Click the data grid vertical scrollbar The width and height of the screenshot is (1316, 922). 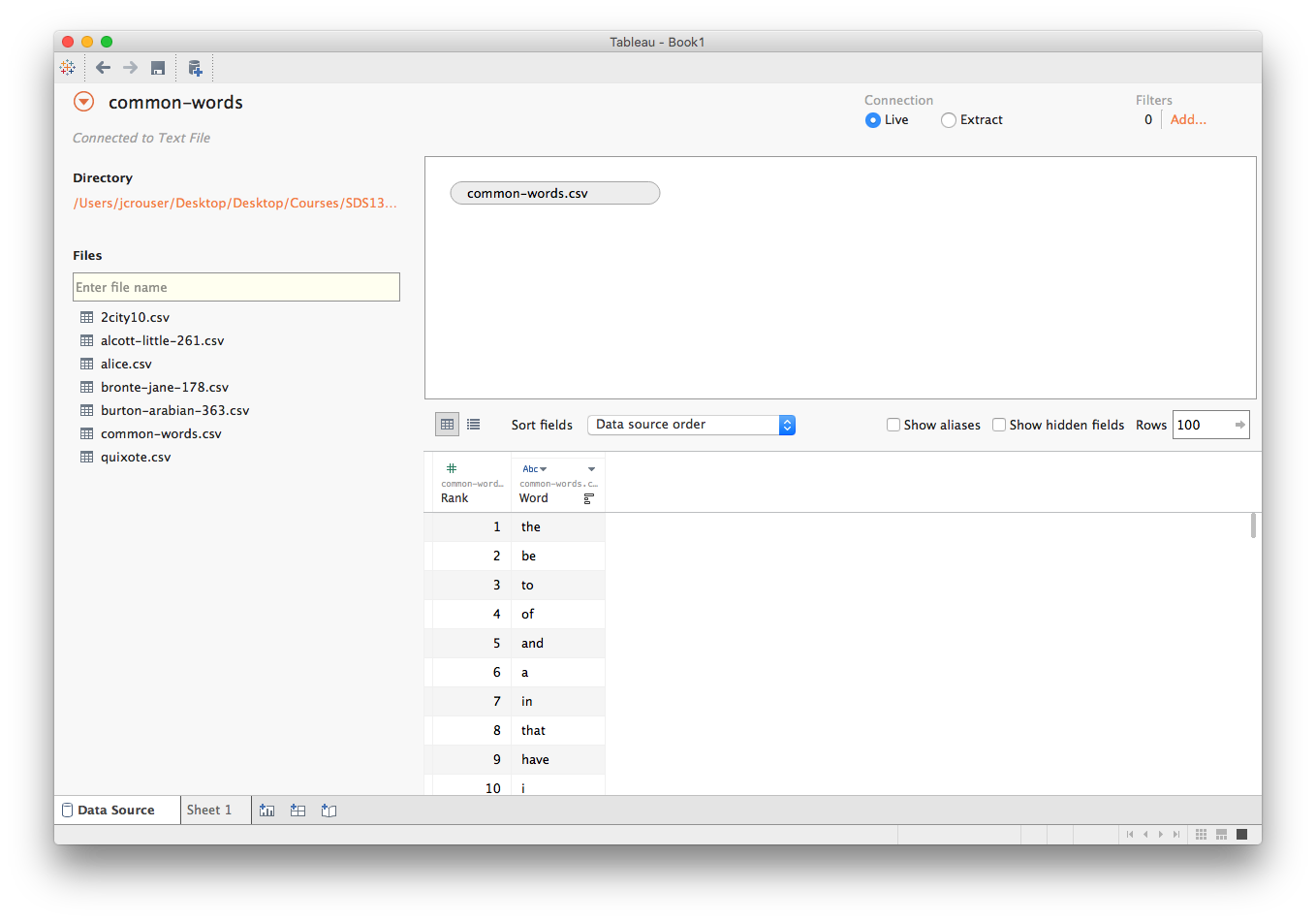pyautogui.click(x=1253, y=525)
